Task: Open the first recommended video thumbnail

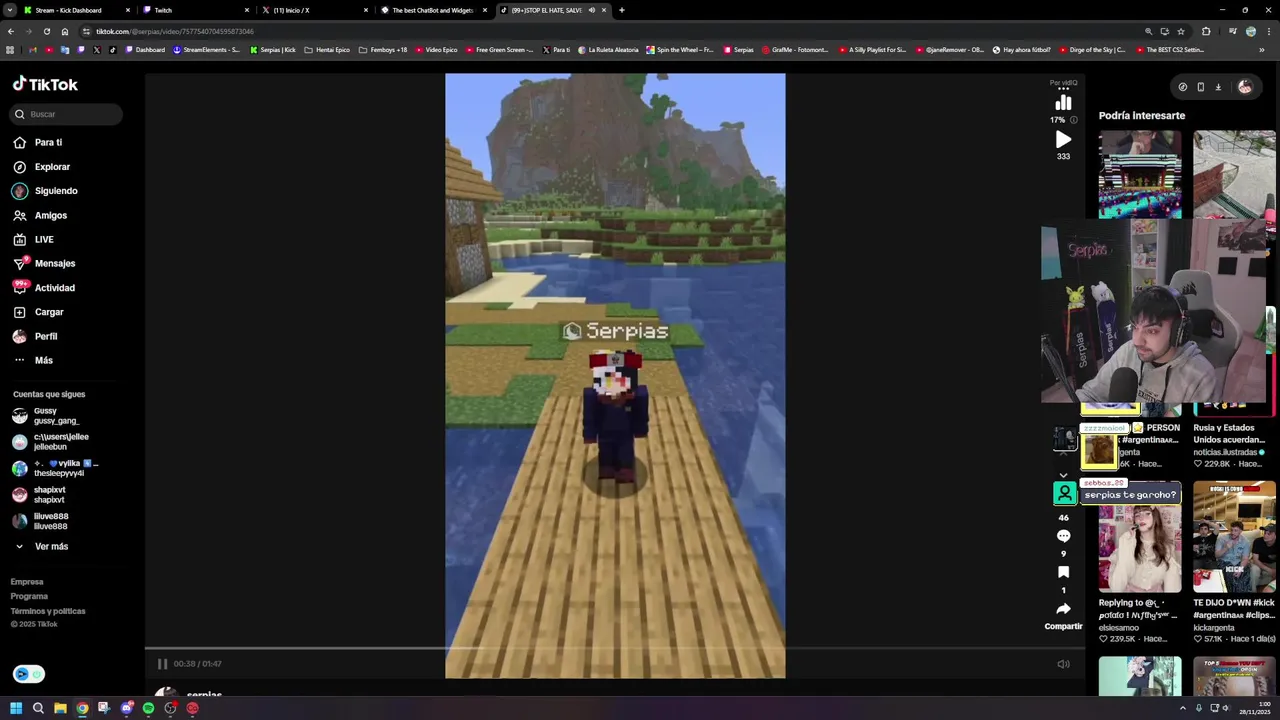Action: point(1140,174)
